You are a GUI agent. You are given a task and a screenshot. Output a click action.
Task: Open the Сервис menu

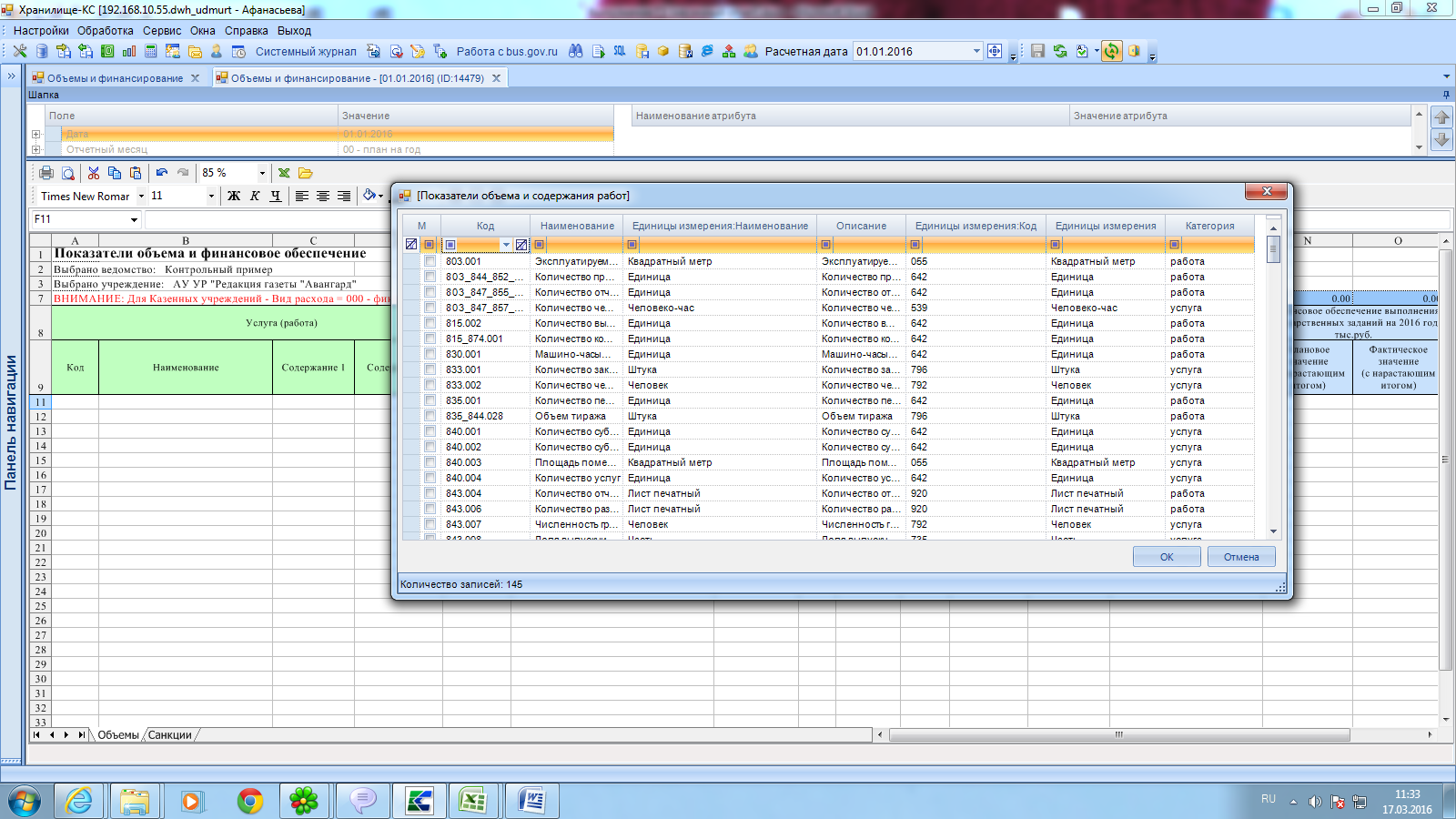[161, 31]
